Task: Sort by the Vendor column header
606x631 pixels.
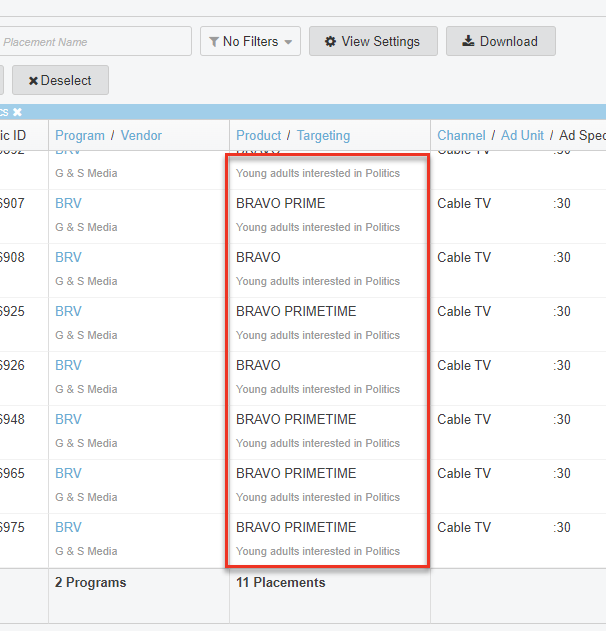Action: click(141, 136)
